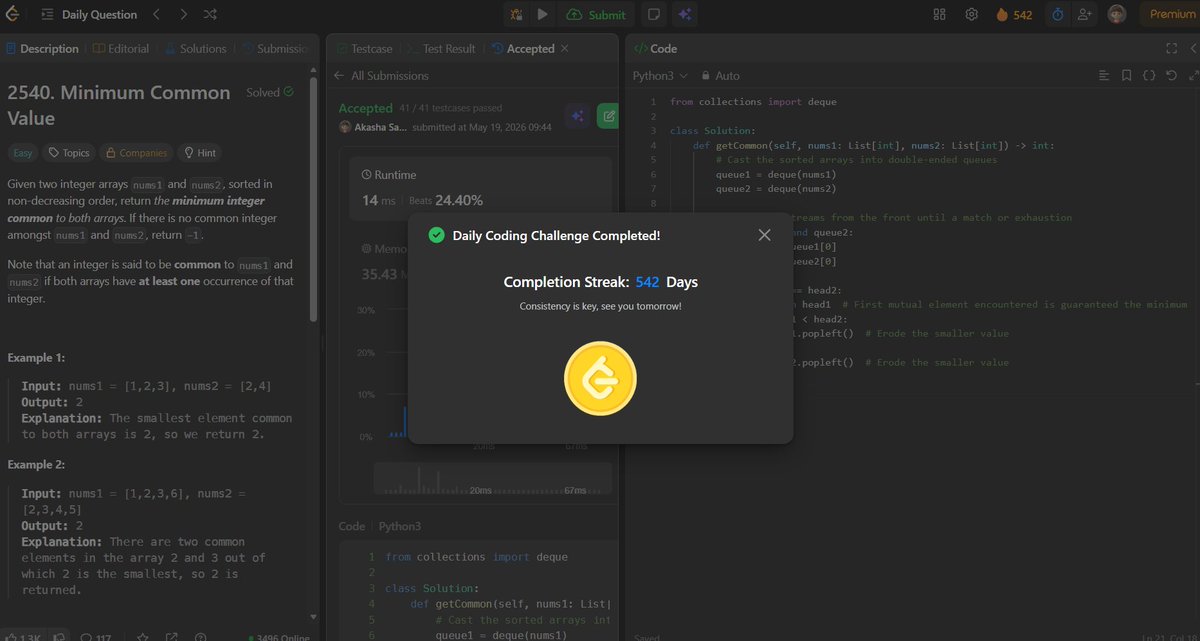Image resolution: width=1200 pixels, height=641 pixels.
Task: Select the Runtime stats card
Action: (x=480, y=187)
